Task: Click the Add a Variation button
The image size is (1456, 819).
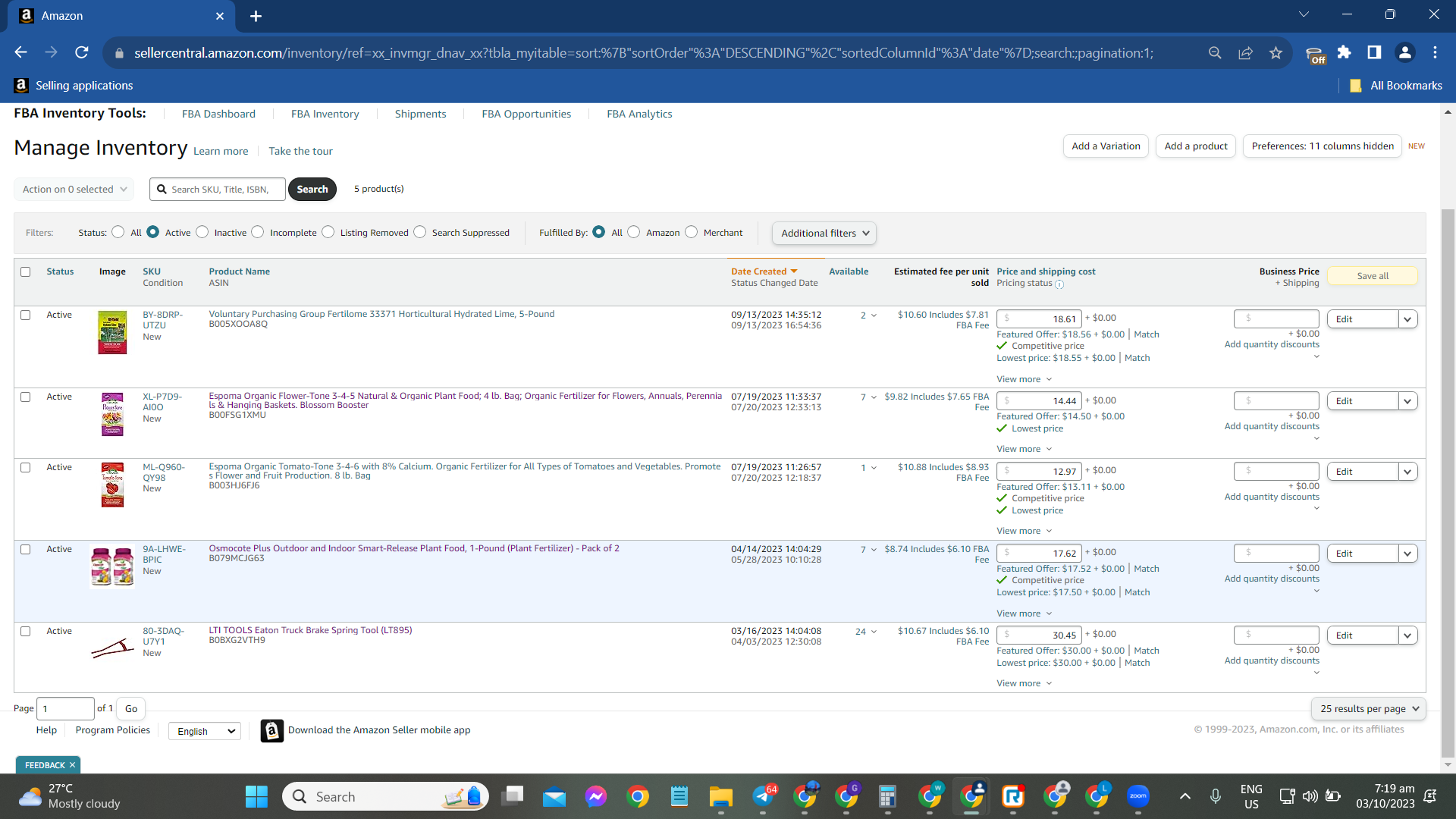Action: point(1106,146)
